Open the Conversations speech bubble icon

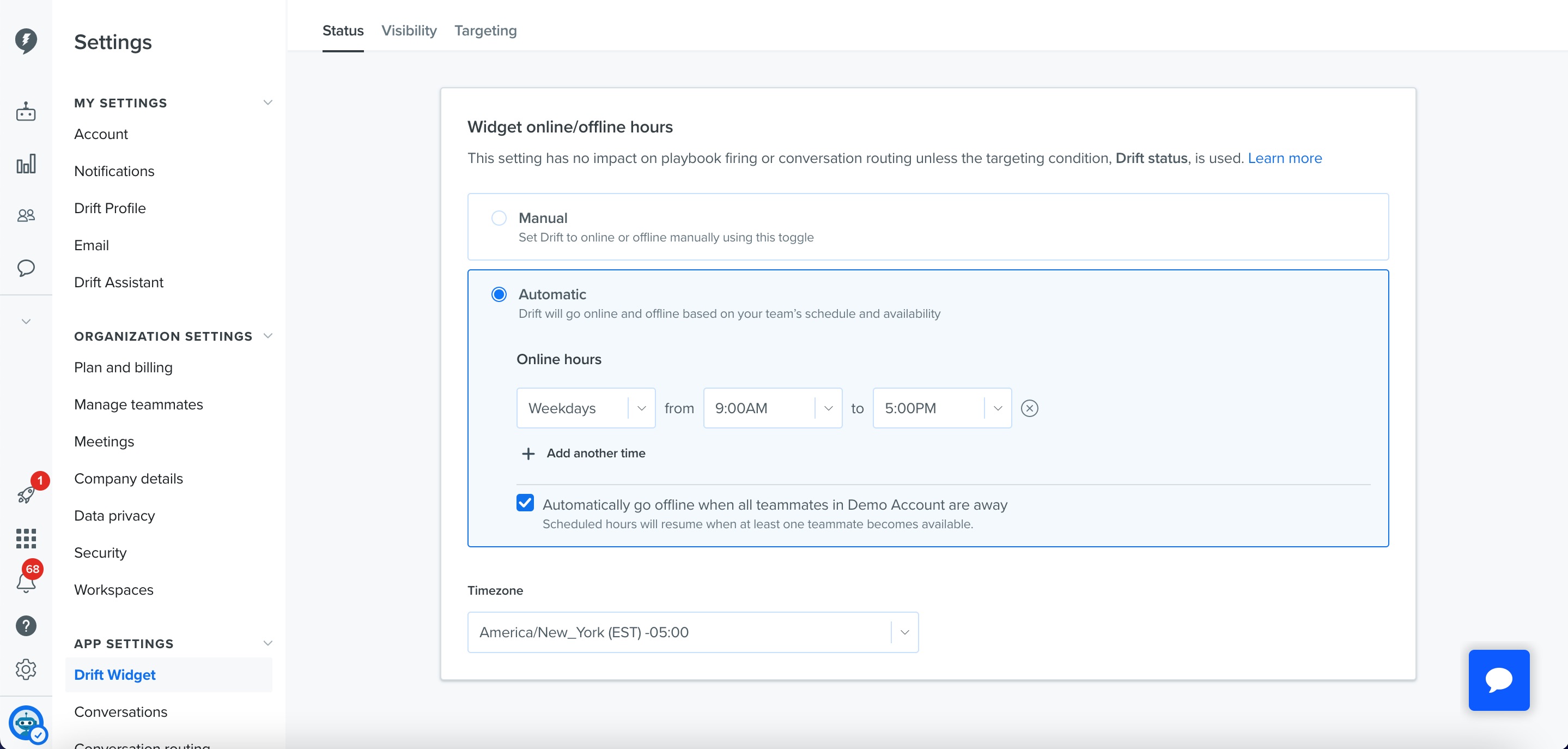[26, 268]
